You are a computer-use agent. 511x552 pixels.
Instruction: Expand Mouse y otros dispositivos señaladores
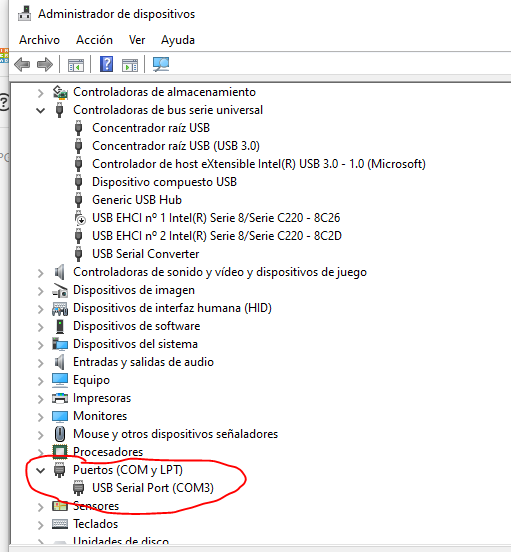pos(40,434)
